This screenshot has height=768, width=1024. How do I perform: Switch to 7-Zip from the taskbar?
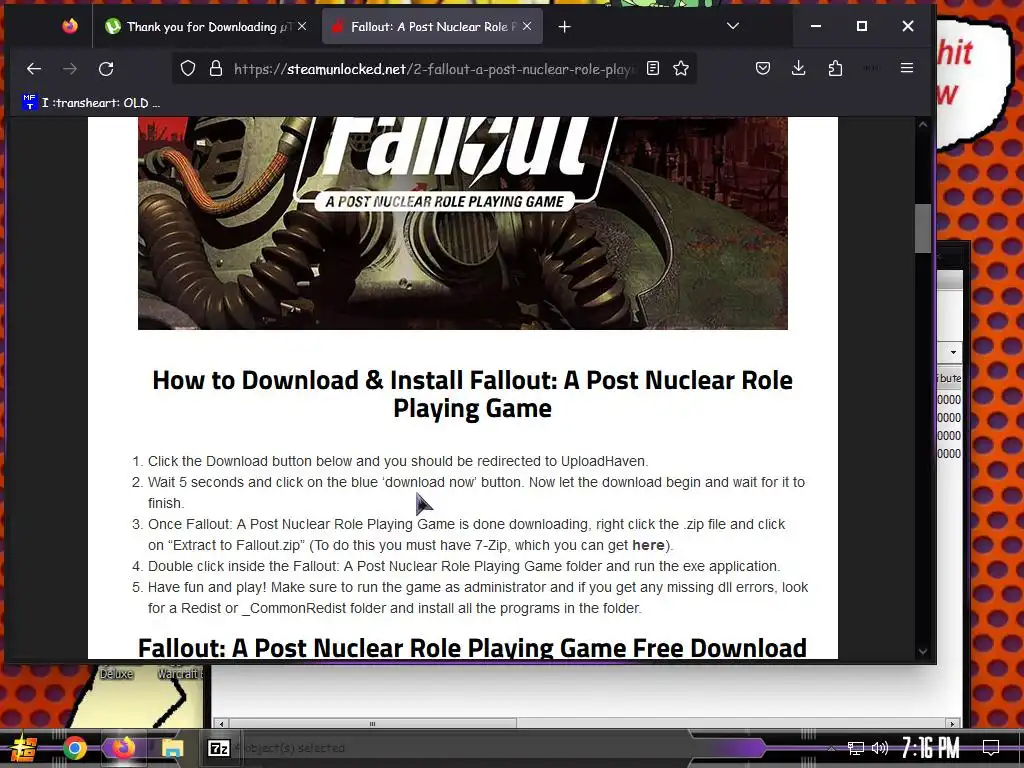pyautogui.click(x=218, y=748)
